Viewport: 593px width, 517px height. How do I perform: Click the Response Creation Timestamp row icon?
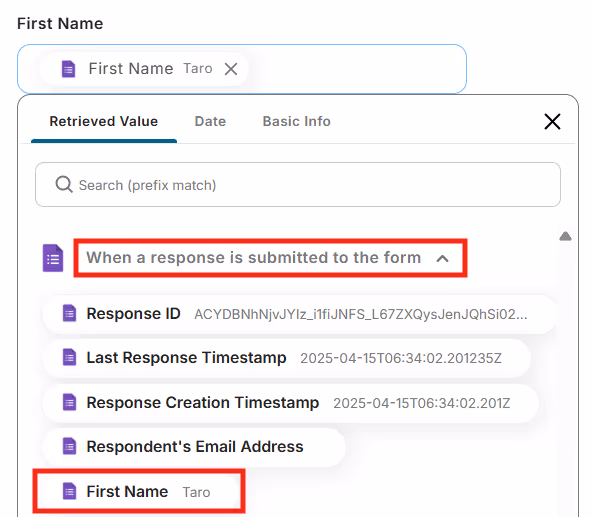pos(69,402)
